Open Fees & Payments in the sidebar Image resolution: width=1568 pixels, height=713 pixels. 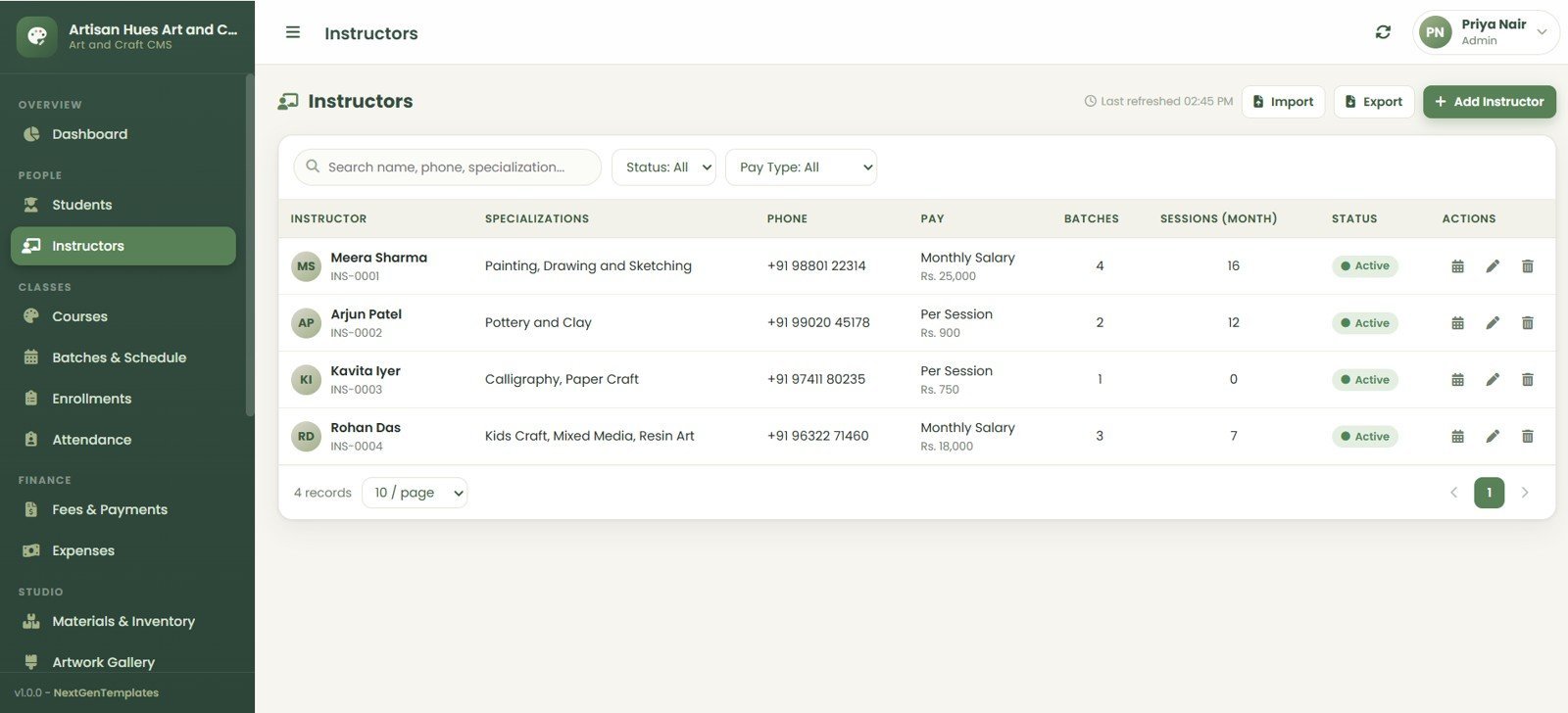122,509
